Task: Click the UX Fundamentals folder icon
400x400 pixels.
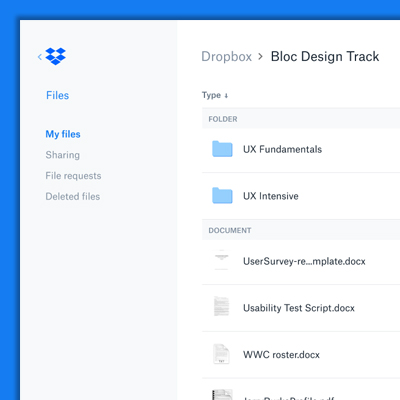Action: point(222,149)
